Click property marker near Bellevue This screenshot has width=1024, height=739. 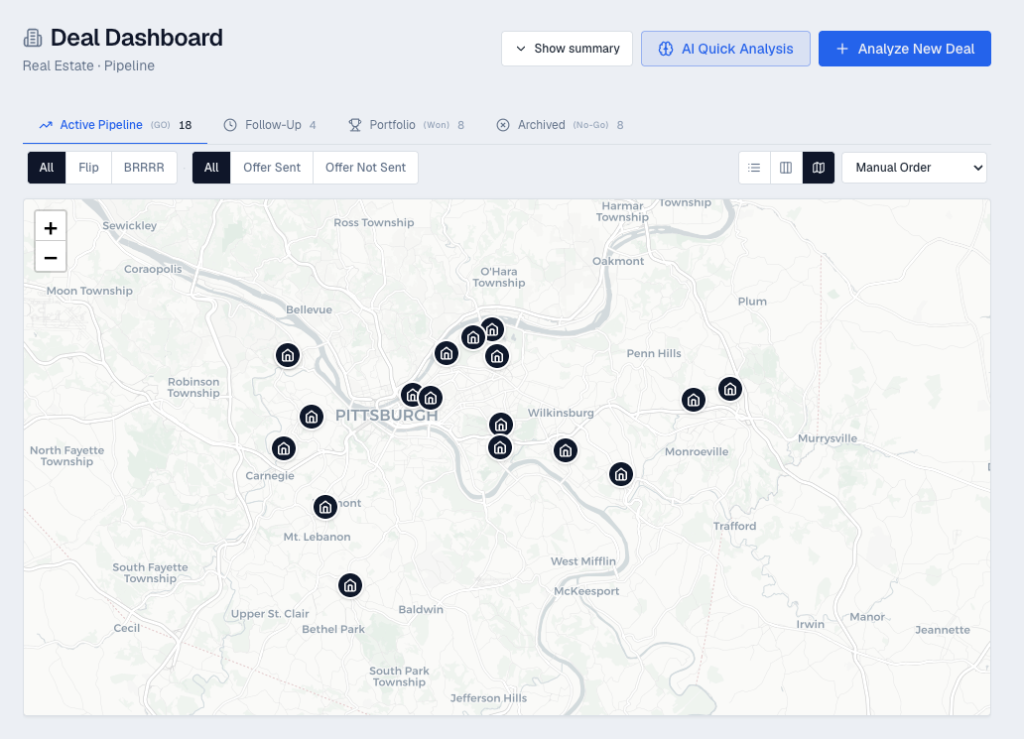(x=287, y=355)
